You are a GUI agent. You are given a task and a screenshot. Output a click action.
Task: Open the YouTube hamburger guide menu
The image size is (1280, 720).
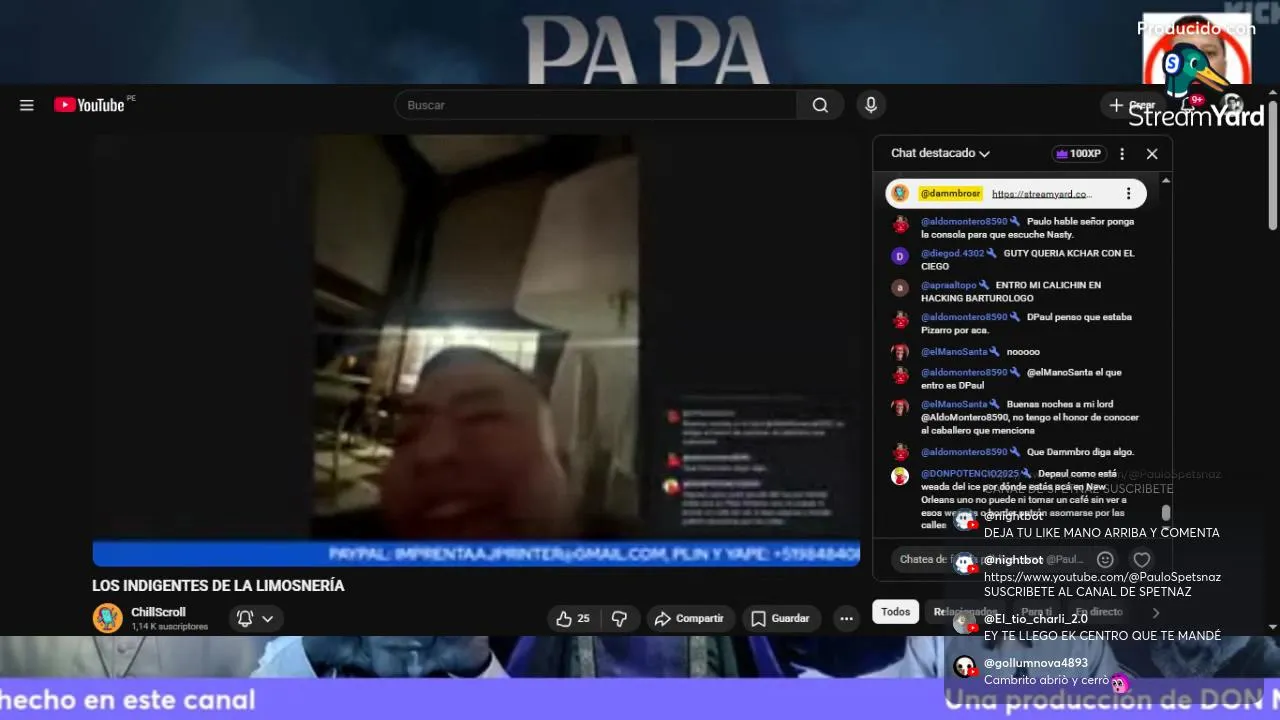point(27,105)
